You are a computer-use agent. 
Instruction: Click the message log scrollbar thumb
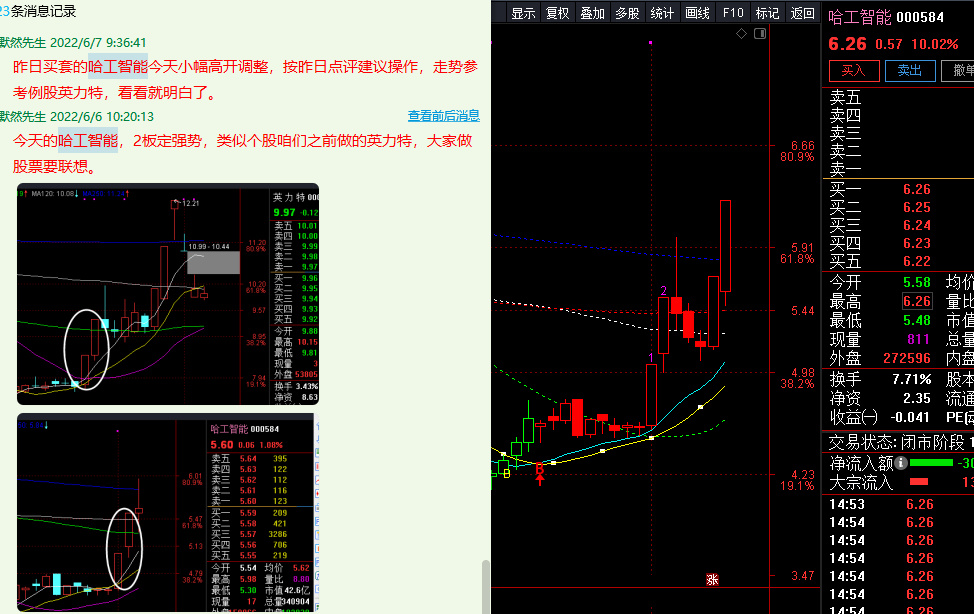[486, 586]
